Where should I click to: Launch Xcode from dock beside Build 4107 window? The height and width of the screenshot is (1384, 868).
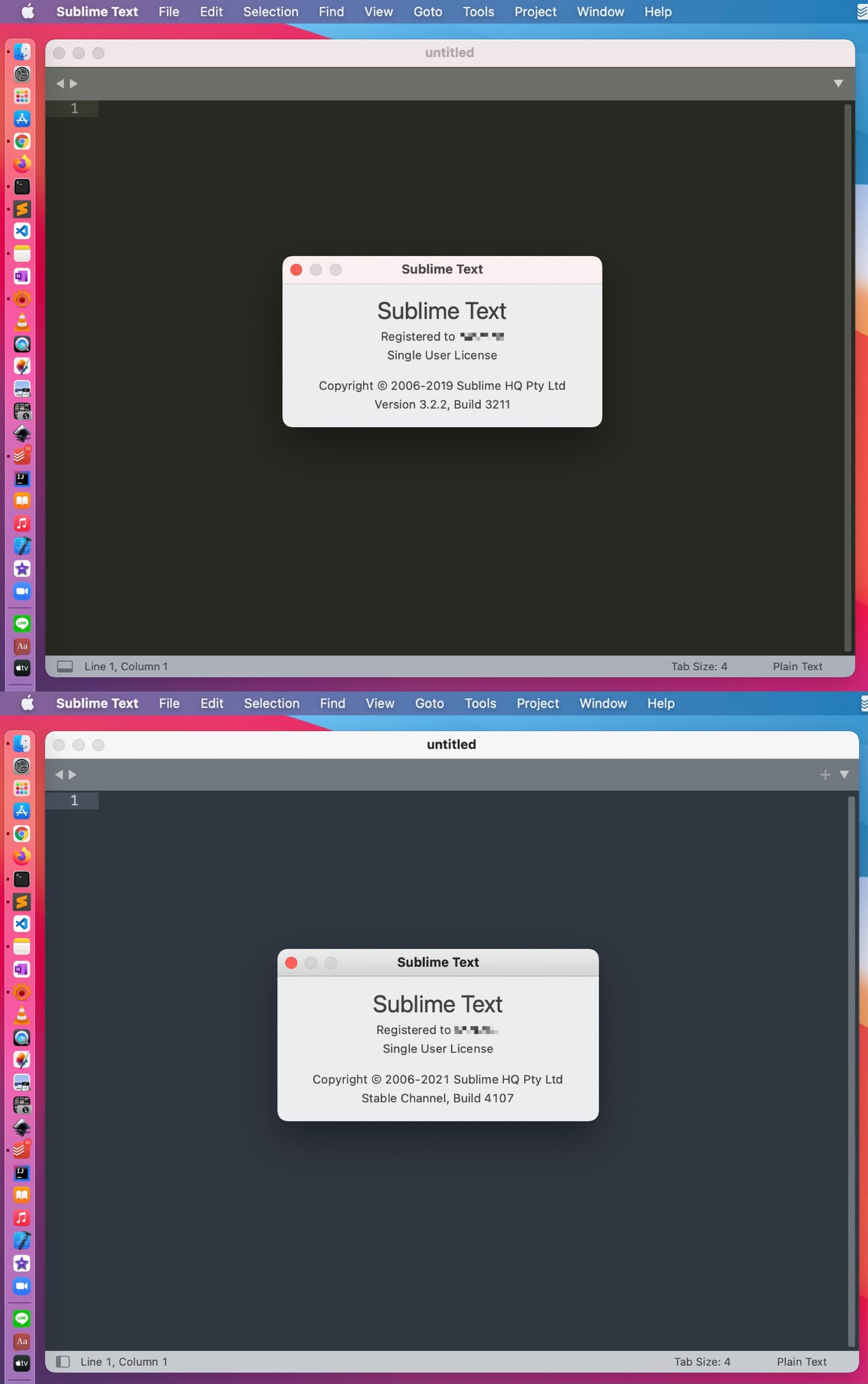pyautogui.click(x=22, y=1240)
